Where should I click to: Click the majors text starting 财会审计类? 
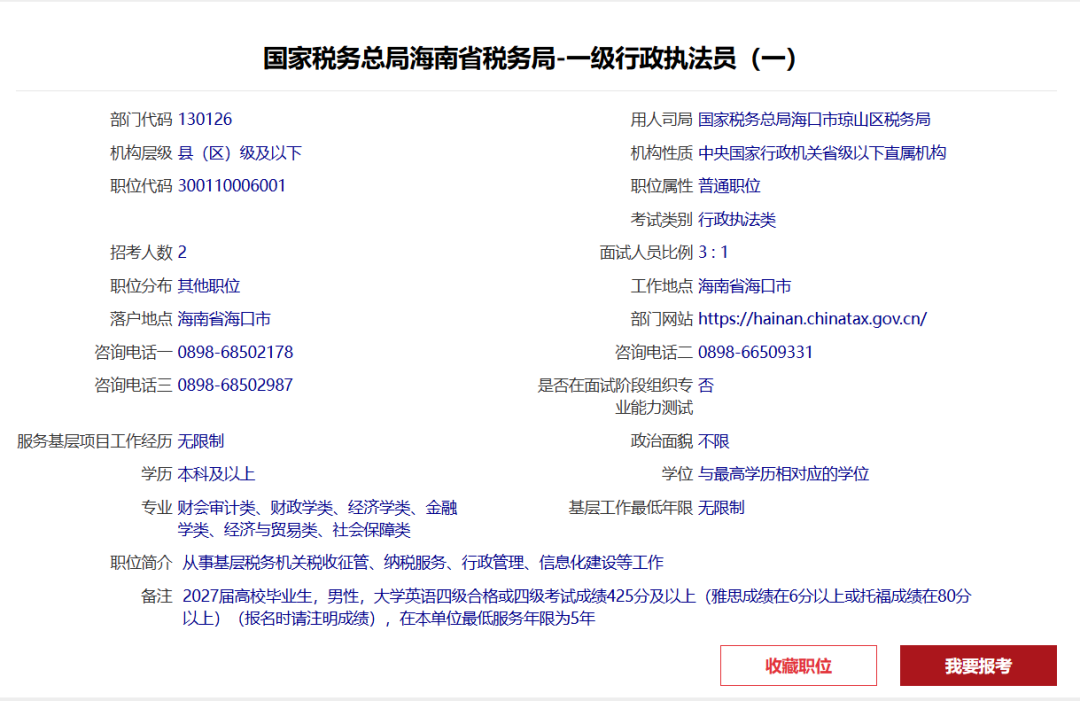click(318, 519)
